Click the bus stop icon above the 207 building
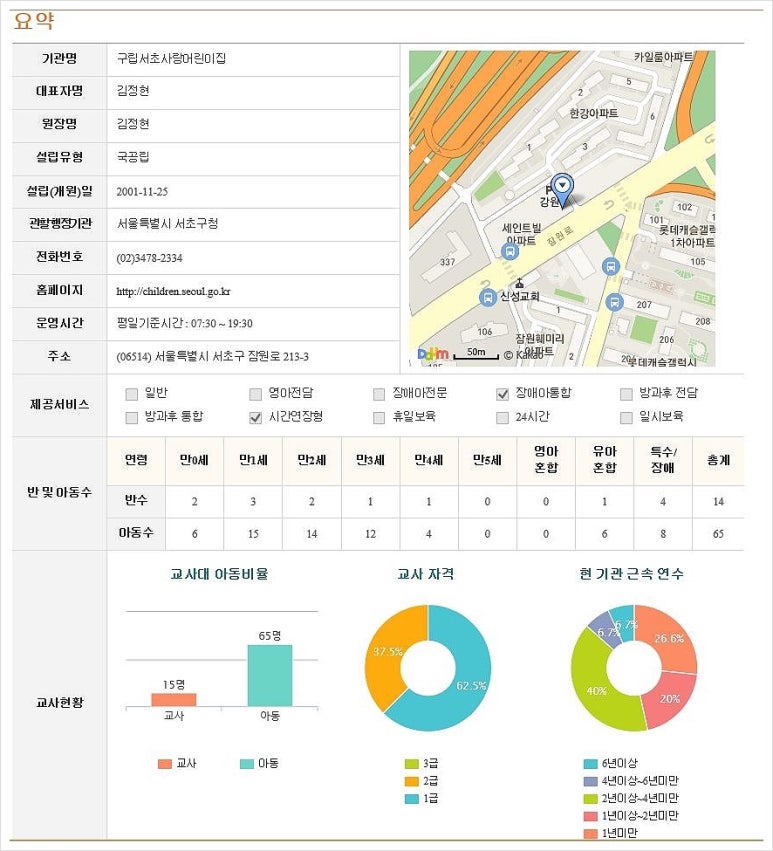The width and height of the screenshot is (773, 851). 611,266
